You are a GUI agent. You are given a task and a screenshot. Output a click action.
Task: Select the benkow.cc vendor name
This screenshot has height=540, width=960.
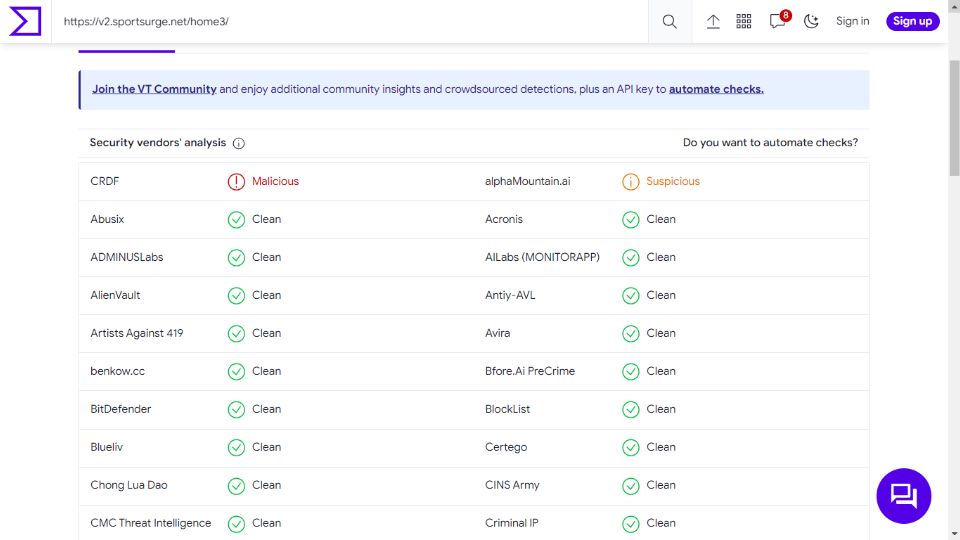coord(118,371)
